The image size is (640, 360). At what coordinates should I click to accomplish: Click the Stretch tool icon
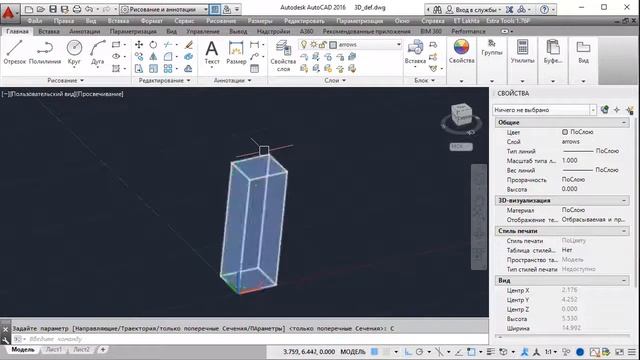tap(139, 69)
